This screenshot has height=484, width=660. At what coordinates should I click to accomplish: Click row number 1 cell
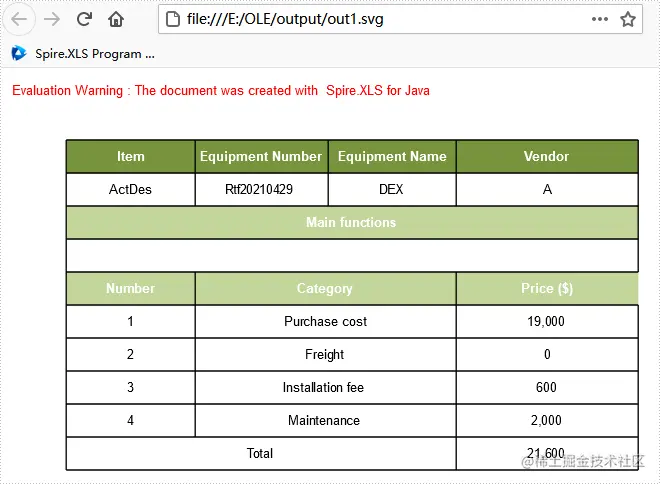coord(130,322)
